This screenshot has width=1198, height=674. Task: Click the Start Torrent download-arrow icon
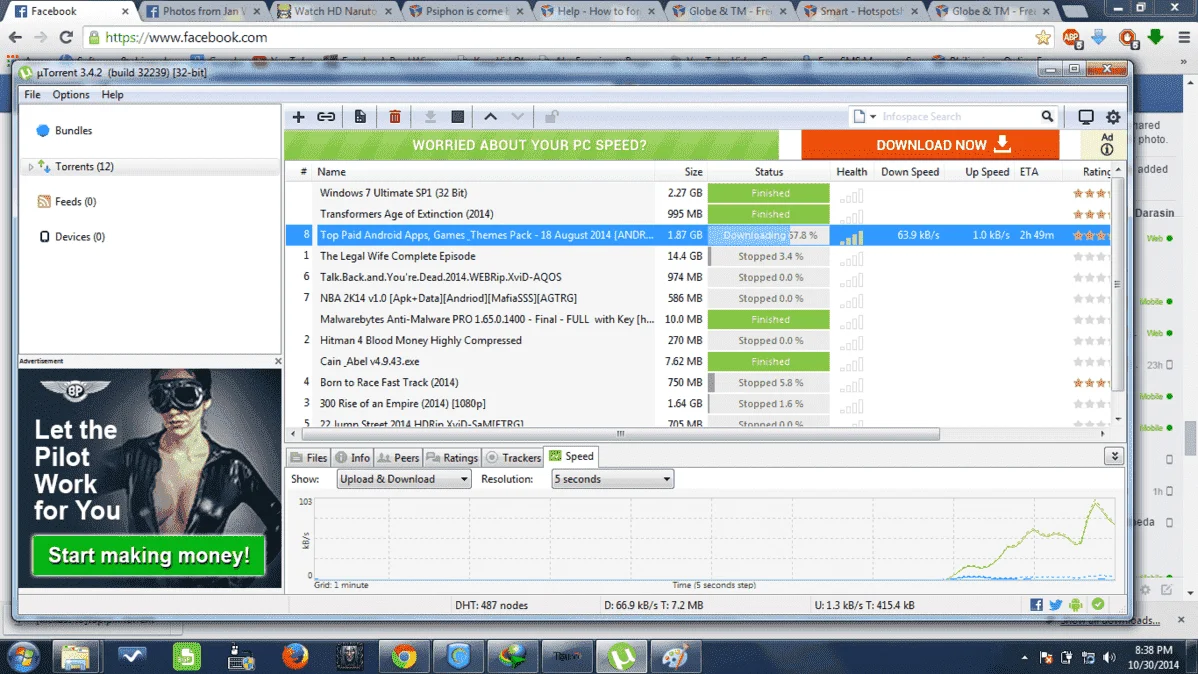coord(430,117)
